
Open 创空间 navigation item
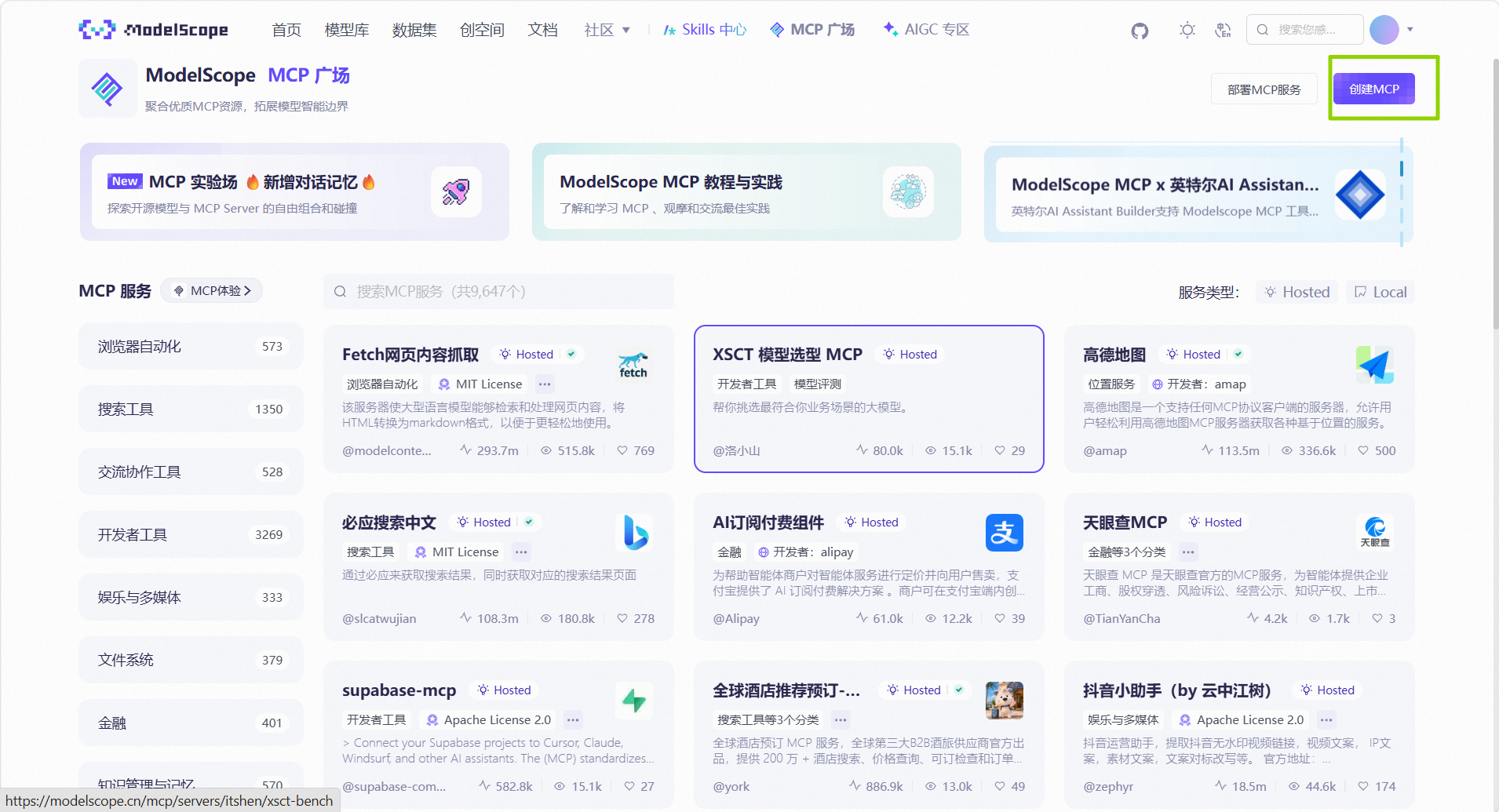(x=482, y=30)
